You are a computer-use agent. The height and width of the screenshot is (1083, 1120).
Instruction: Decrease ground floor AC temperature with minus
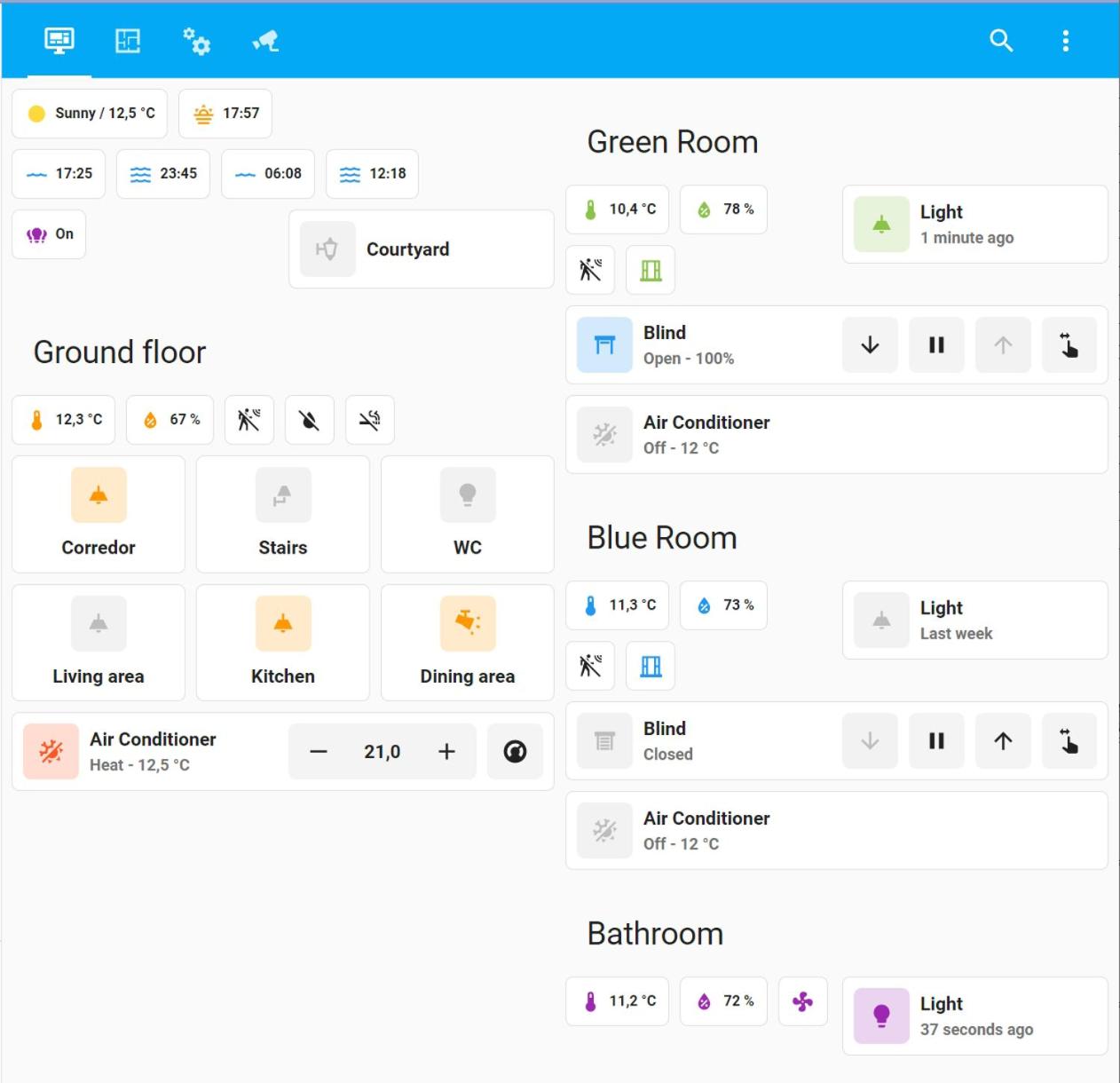click(x=319, y=752)
